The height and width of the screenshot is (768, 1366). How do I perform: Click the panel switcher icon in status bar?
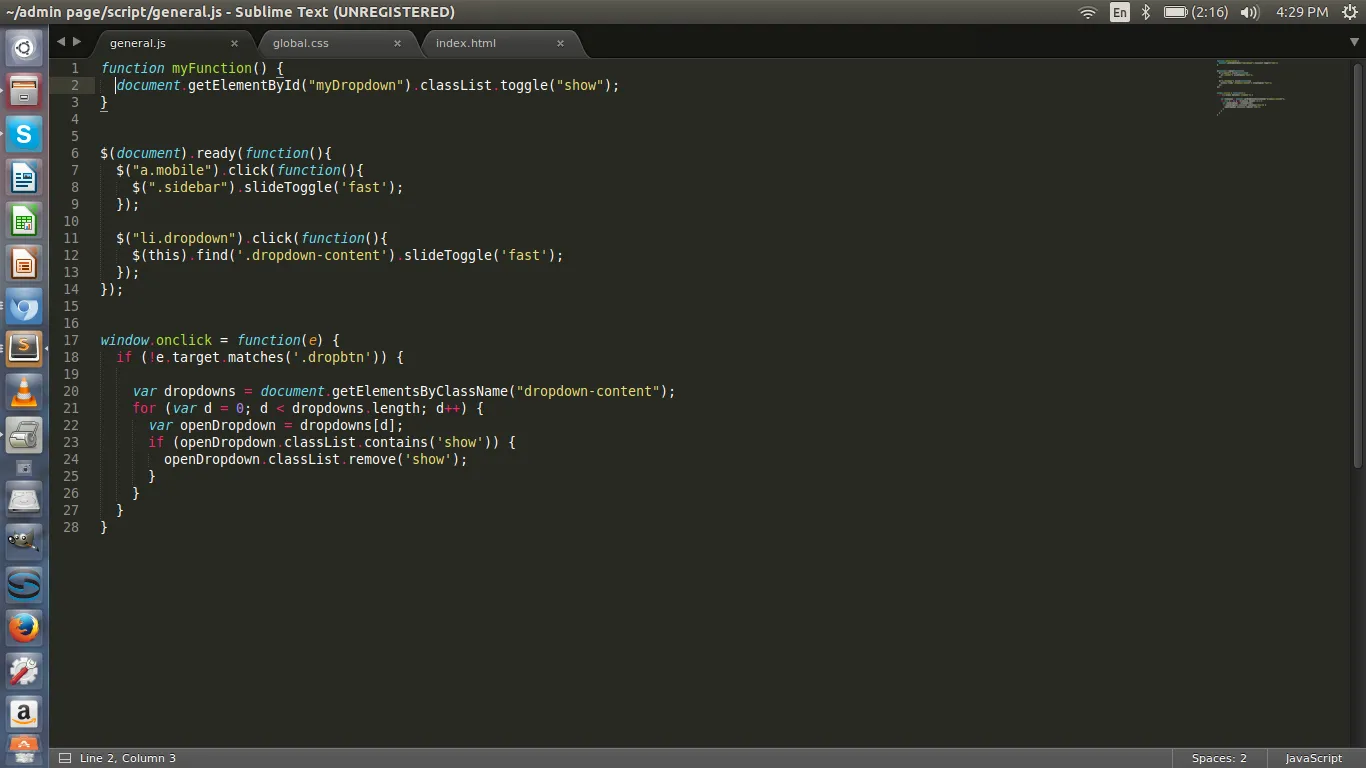[65, 758]
